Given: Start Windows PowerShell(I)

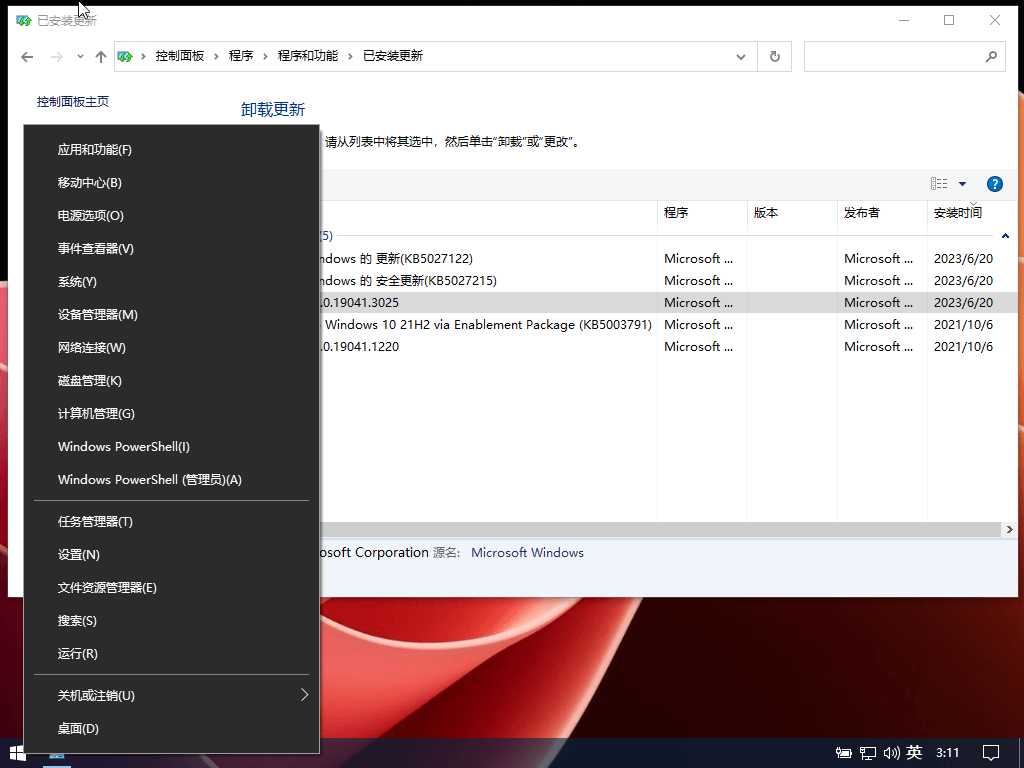Looking at the screenshot, I should pos(171,446).
